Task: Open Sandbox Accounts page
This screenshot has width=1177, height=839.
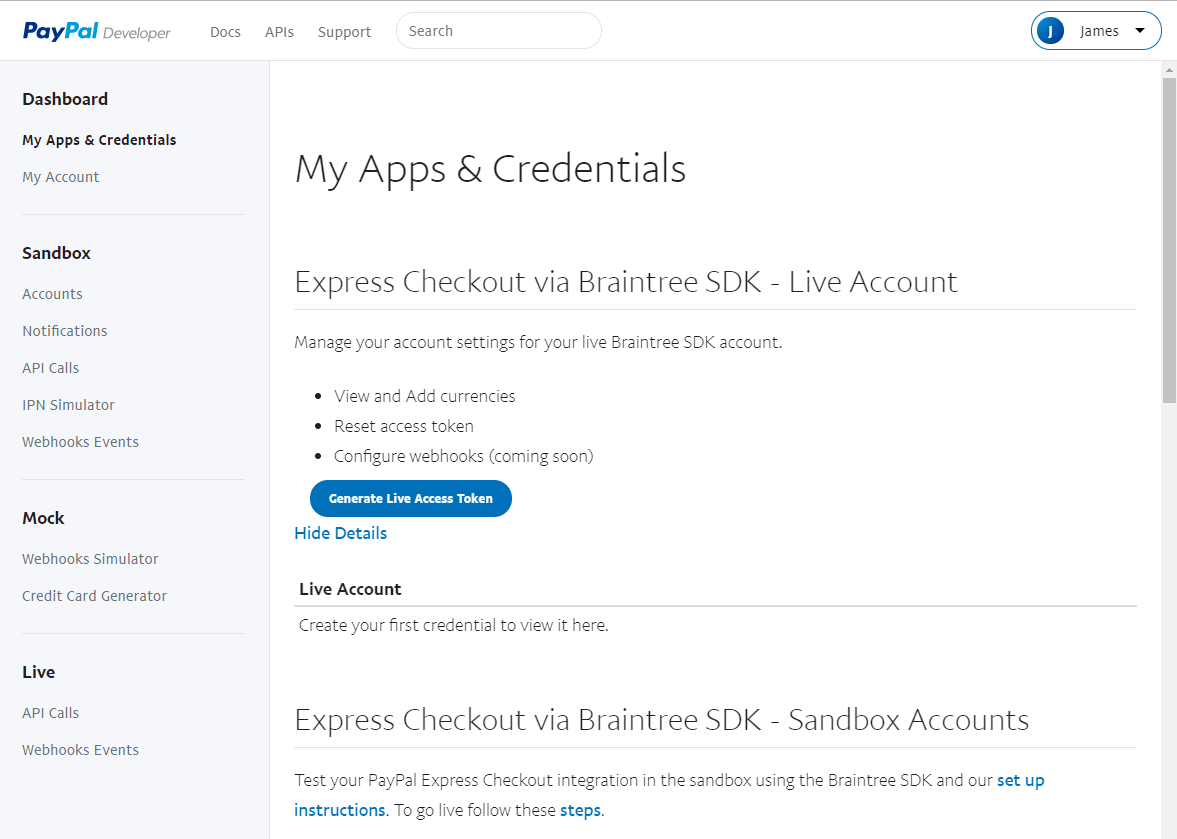Action: 52,294
